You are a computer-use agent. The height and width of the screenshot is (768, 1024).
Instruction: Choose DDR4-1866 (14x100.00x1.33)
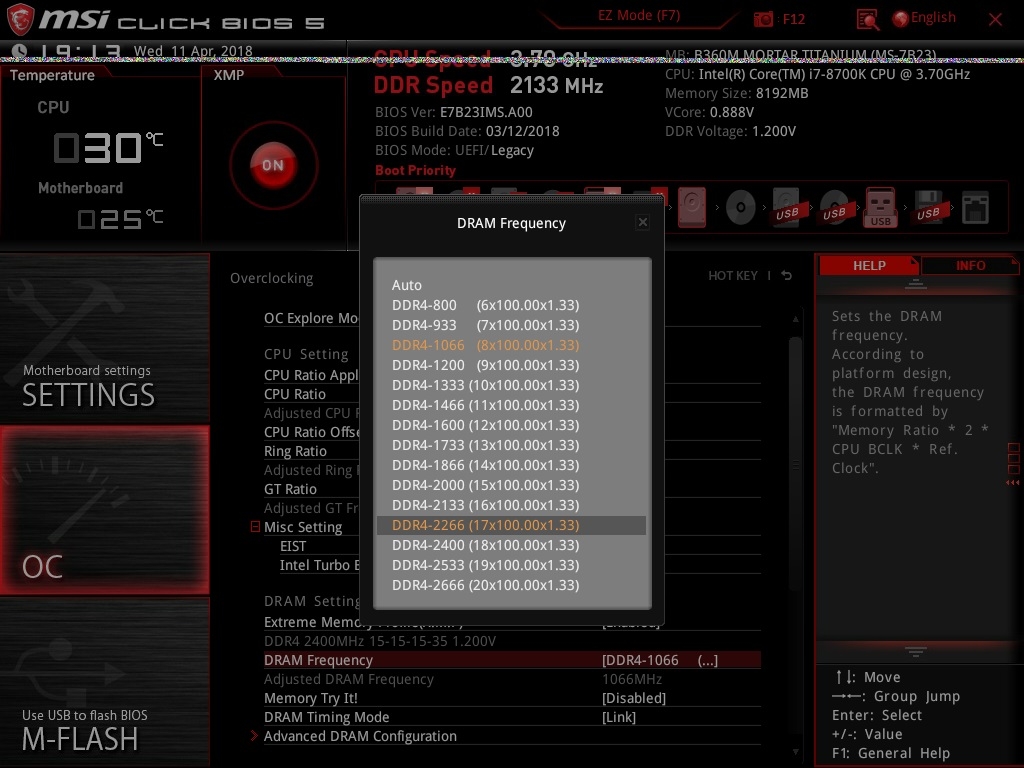coord(511,465)
